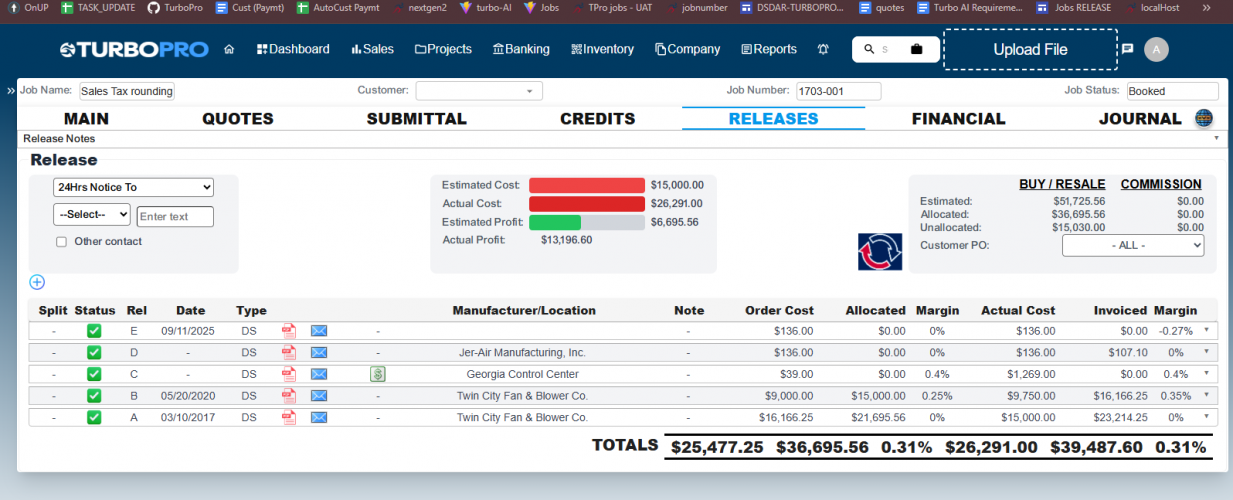Open the Sales menu
The image size is (1233, 500).
(x=372, y=49)
